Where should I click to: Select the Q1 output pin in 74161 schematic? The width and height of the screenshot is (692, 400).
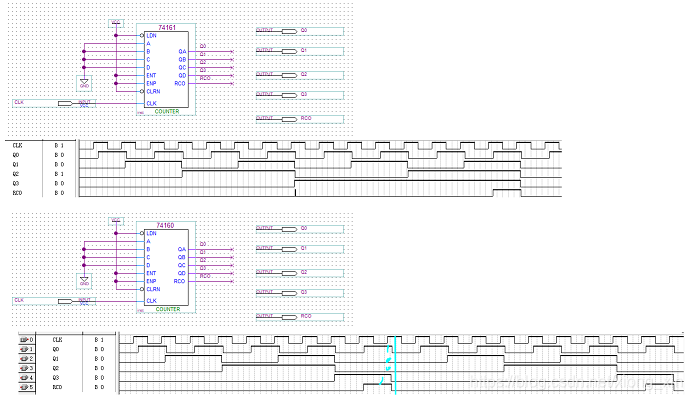point(289,51)
